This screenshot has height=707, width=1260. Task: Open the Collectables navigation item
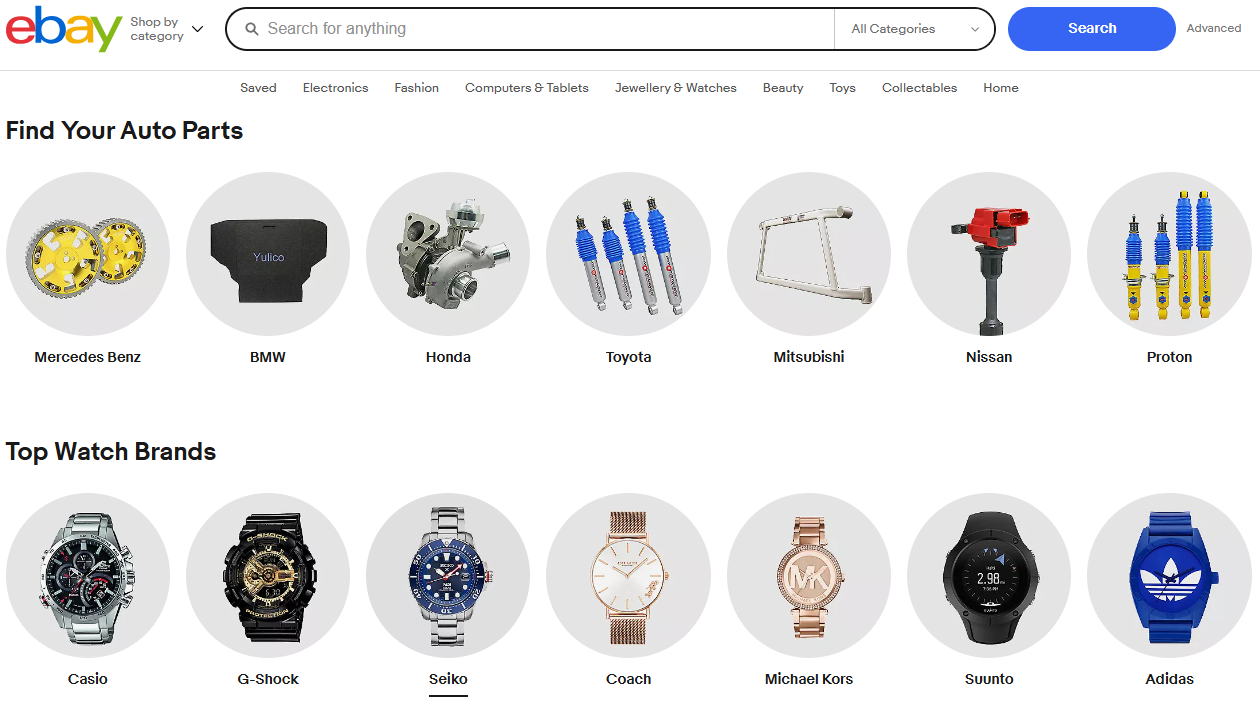pyautogui.click(x=919, y=88)
